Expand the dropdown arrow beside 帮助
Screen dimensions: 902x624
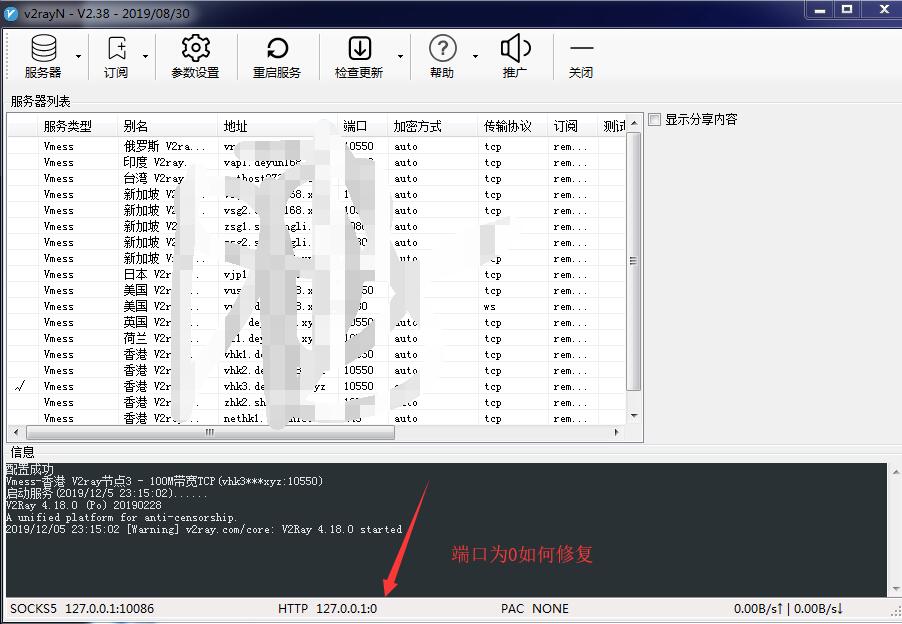[x=475, y=56]
